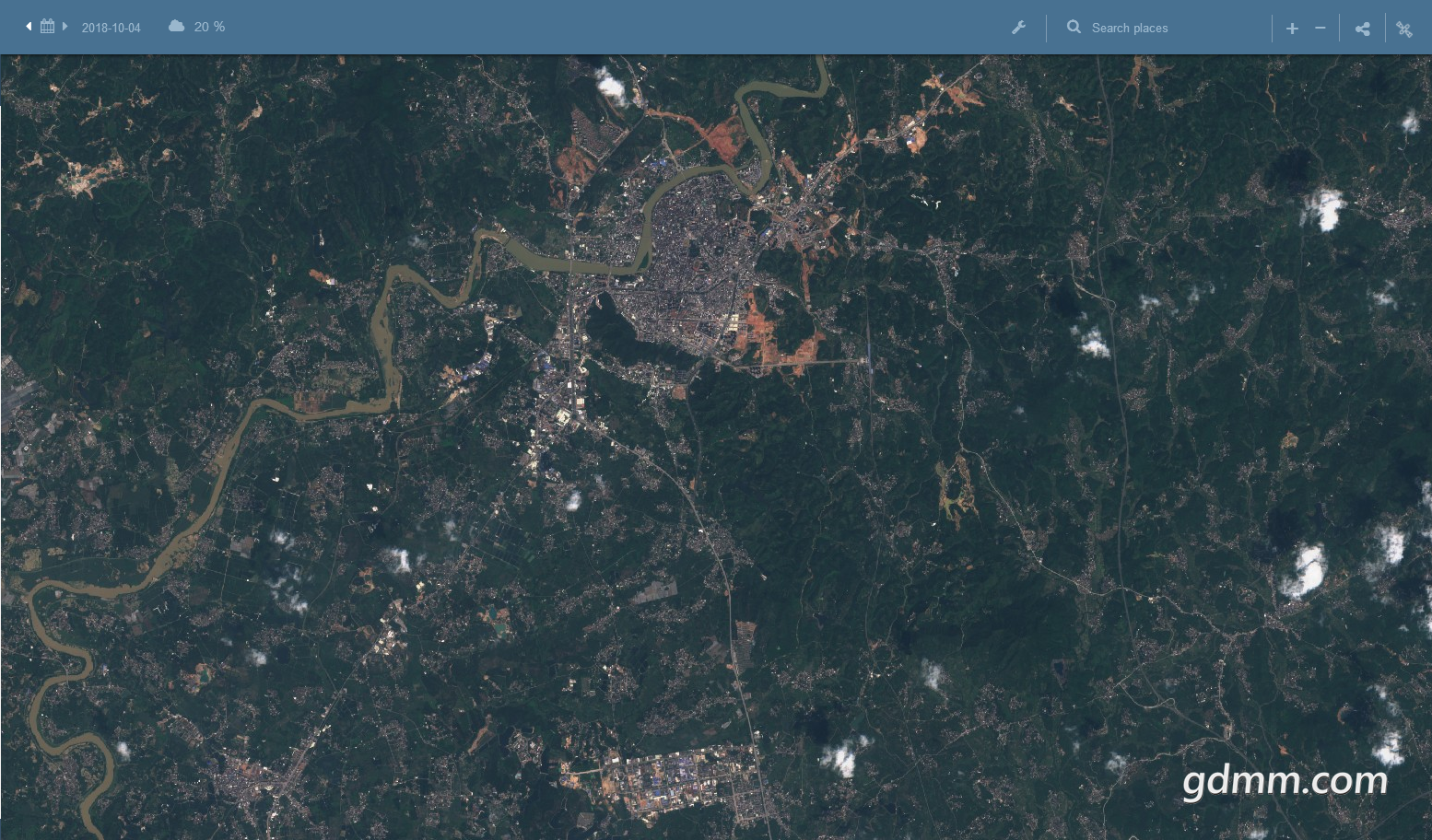Viewport: 1432px width, 840px height.
Task: Click the search magnifier icon
Action: (x=1074, y=28)
